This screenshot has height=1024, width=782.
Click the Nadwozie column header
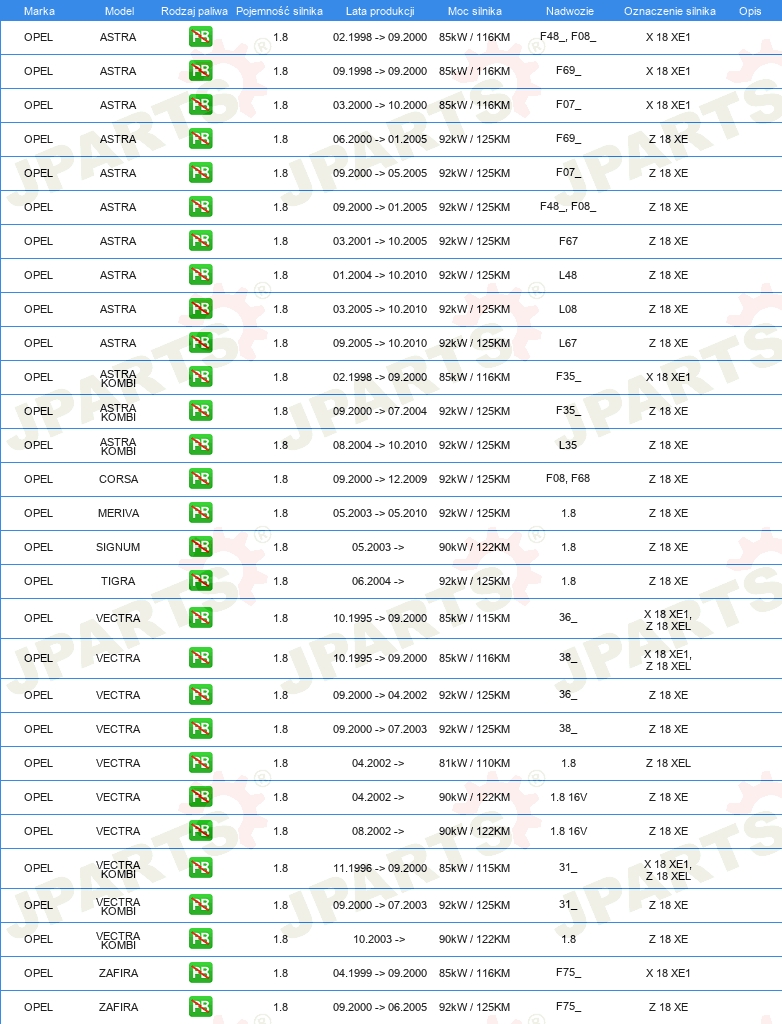(x=570, y=11)
